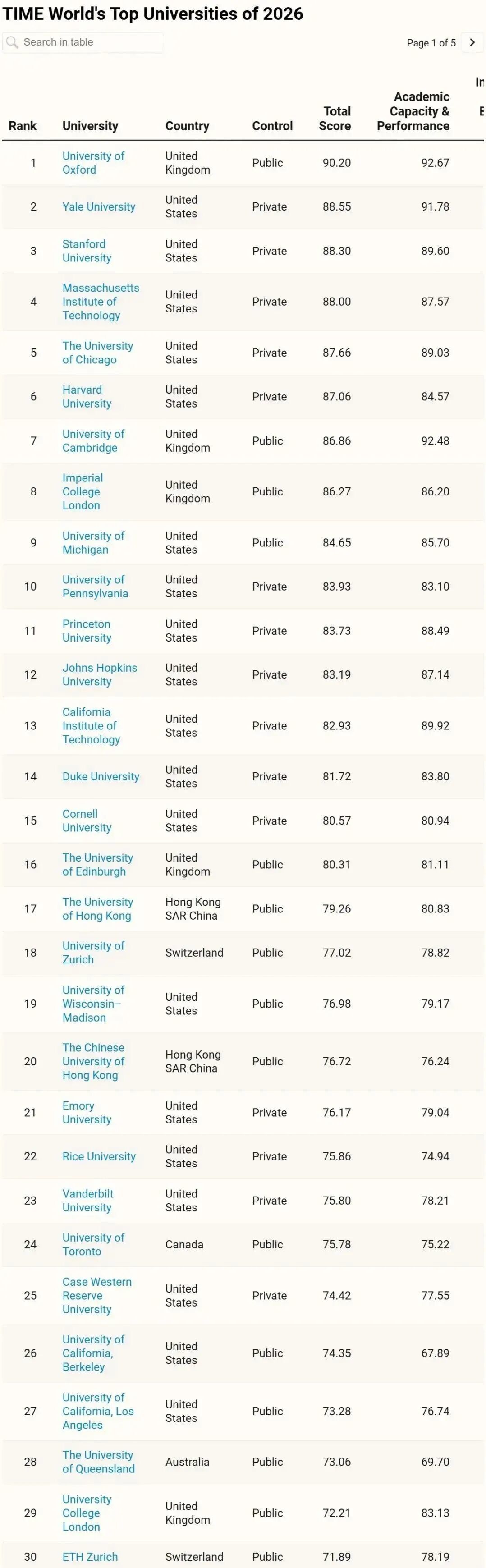
Task: Open The University of Hong Kong link
Action: tap(97, 909)
